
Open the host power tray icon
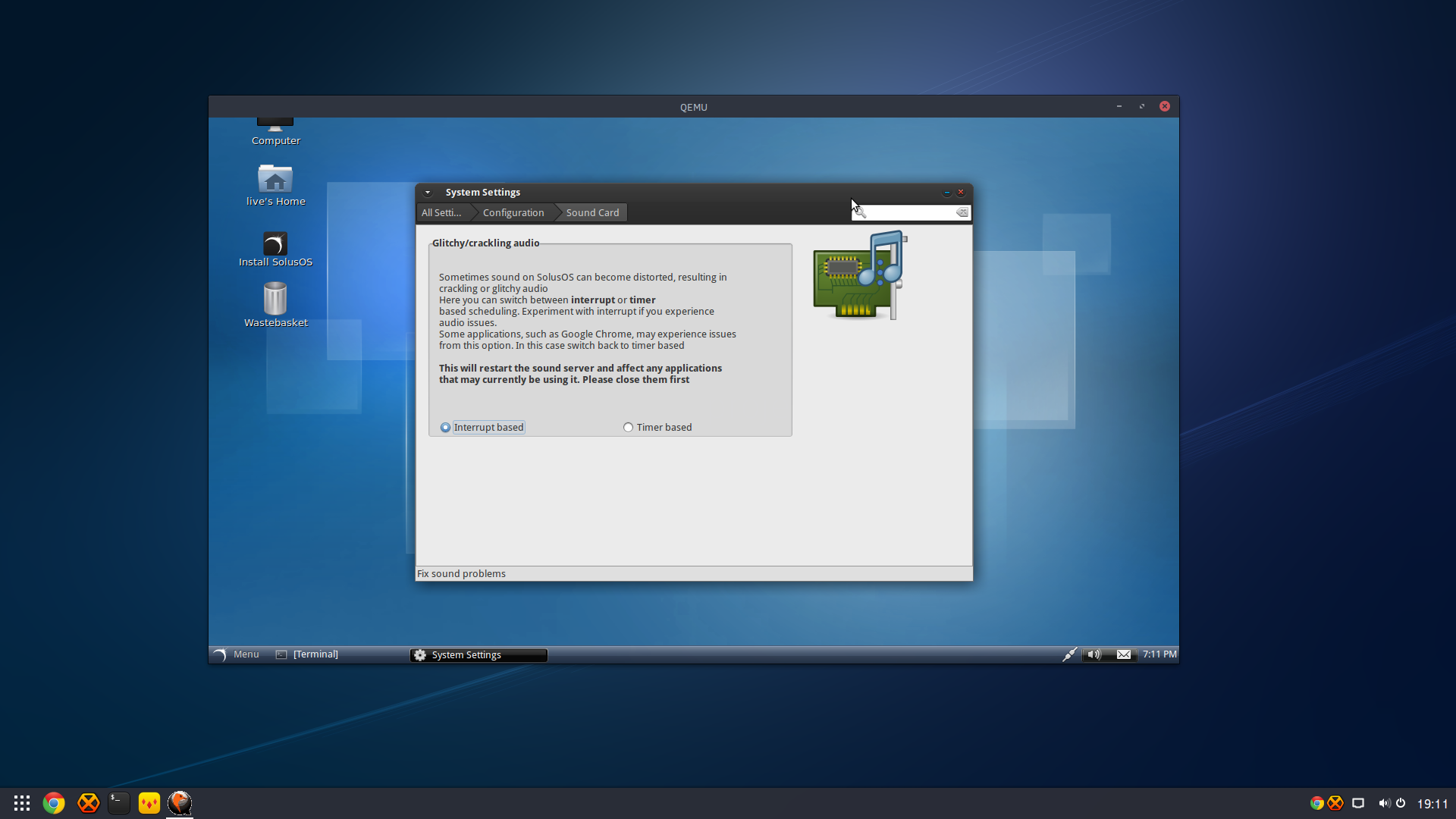(x=1401, y=803)
